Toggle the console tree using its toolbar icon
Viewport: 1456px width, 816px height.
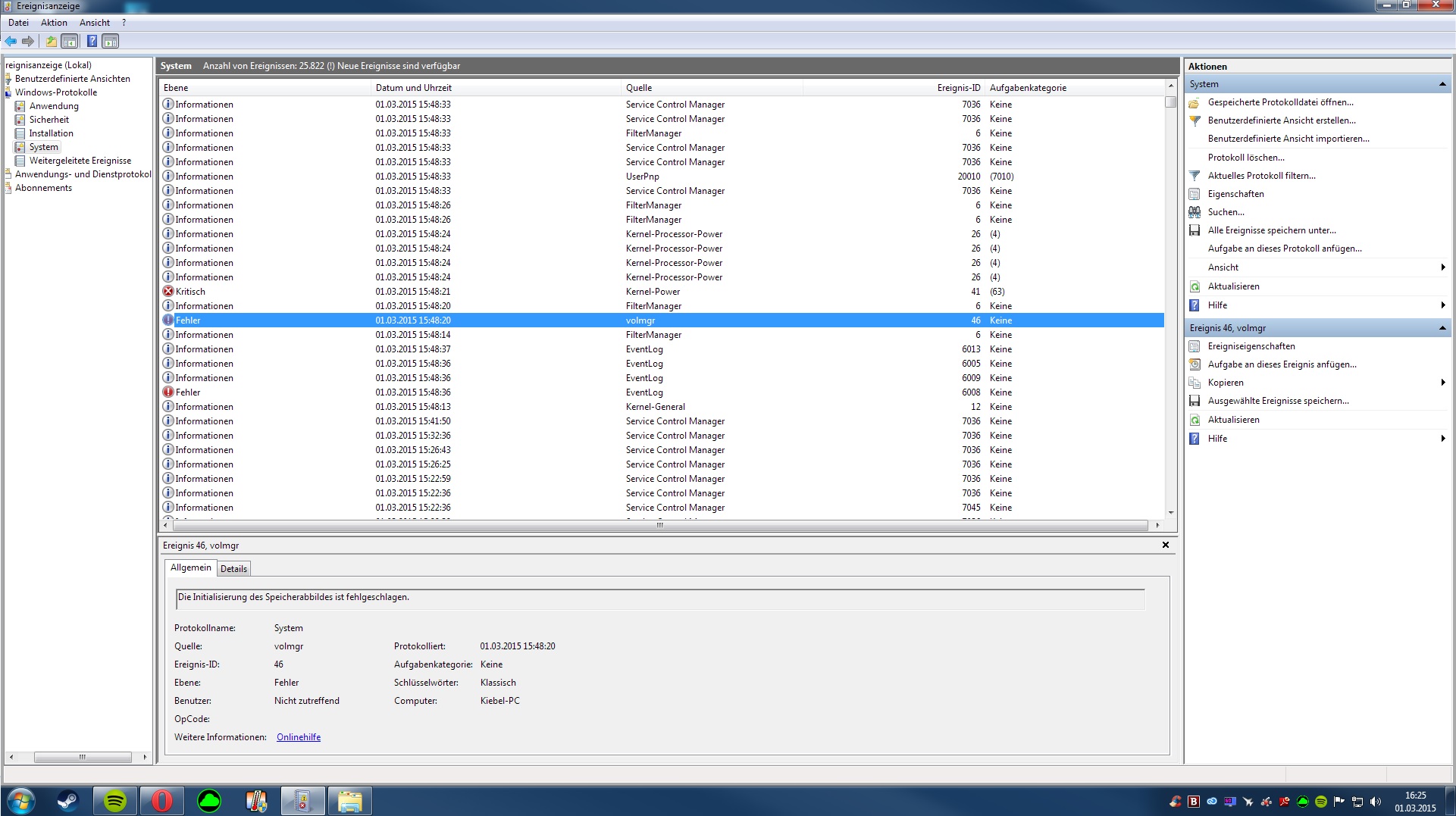70,42
